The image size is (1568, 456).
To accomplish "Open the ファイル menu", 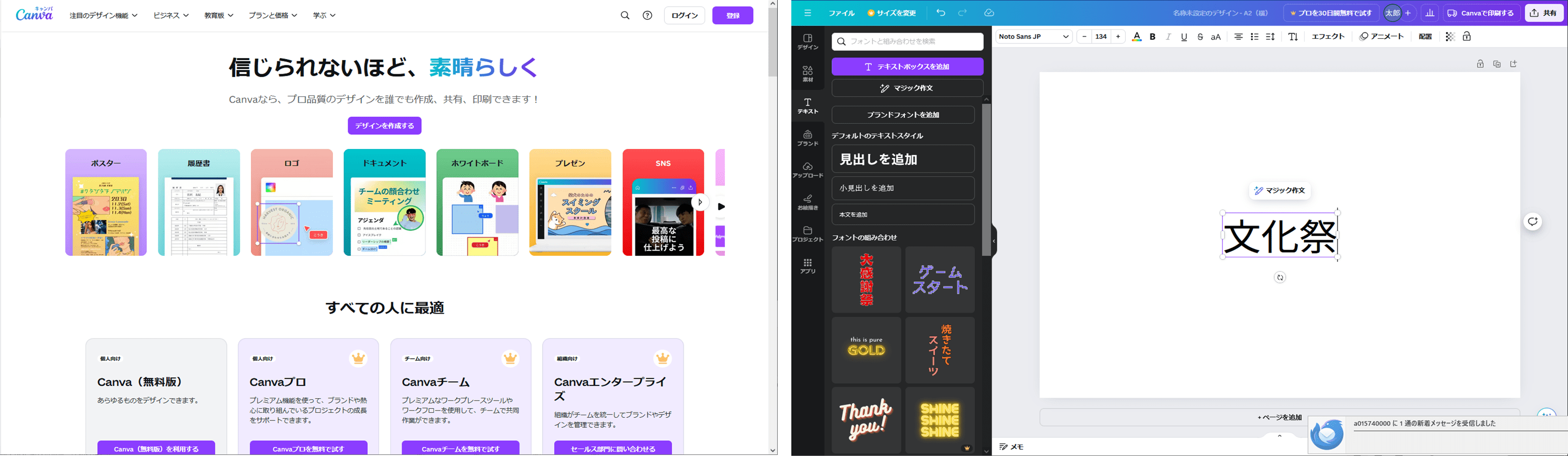I will (841, 13).
